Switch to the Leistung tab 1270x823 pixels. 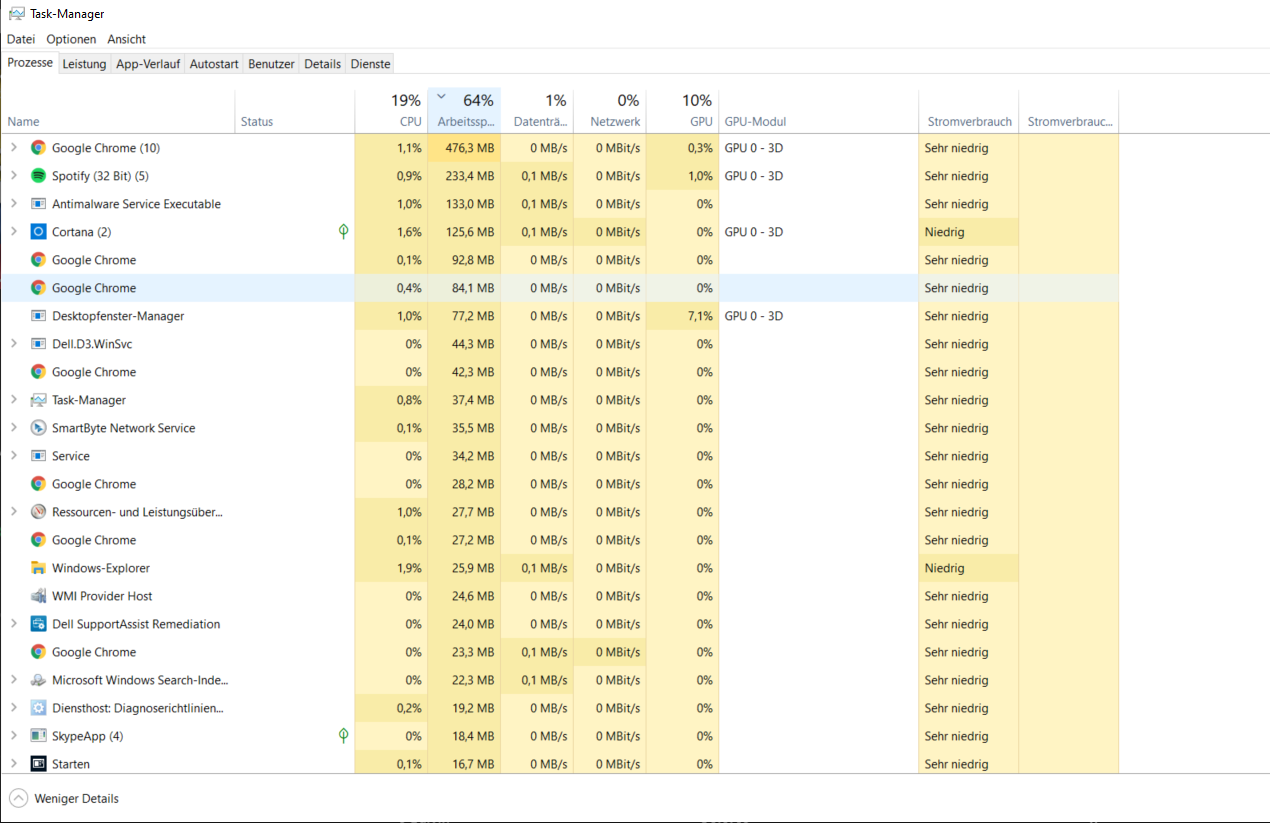click(x=84, y=64)
